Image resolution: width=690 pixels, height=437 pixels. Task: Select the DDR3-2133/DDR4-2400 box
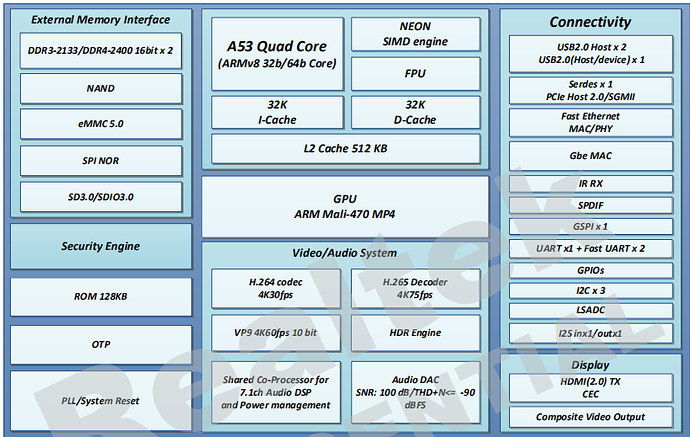point(101,51)
